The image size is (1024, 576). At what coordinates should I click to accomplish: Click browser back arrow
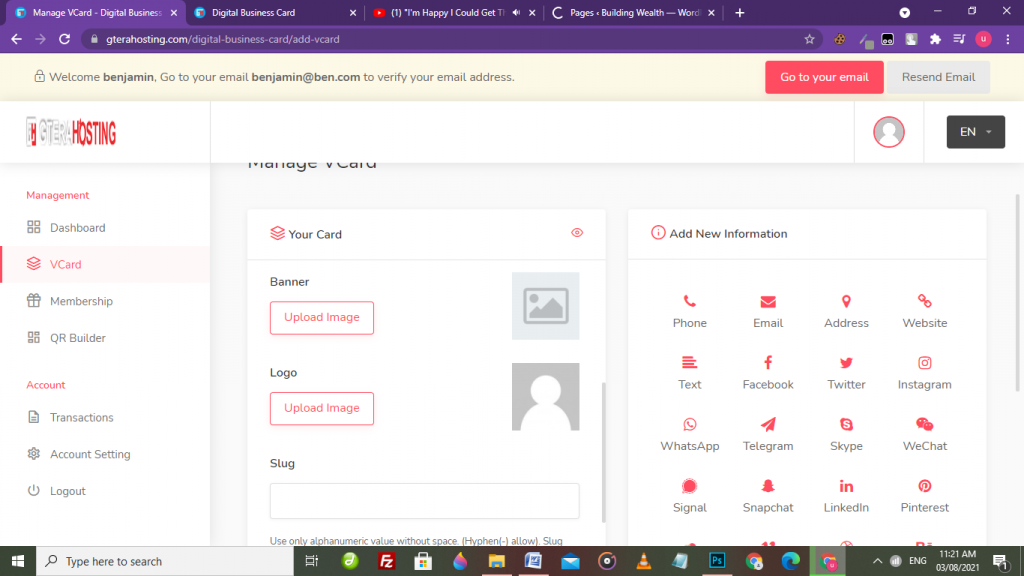(16, 39)
